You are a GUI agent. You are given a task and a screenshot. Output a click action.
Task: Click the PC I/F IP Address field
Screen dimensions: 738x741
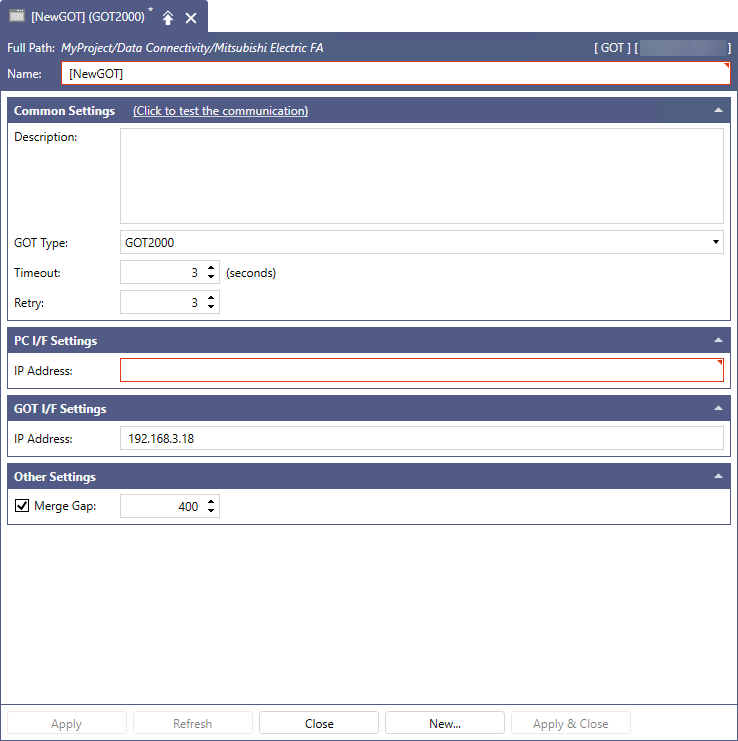coord(421,370)
